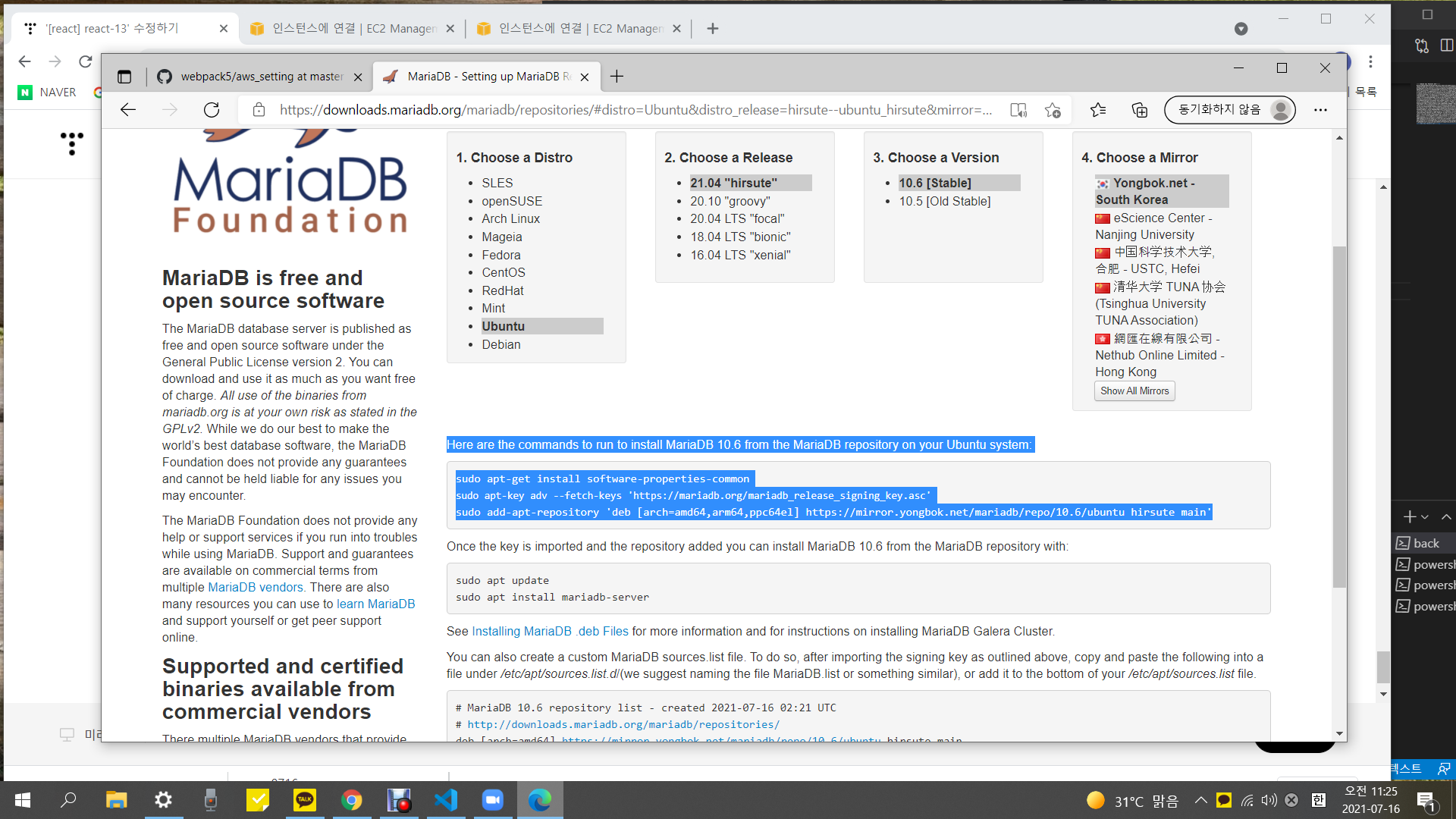The width and height of the screenshot is (1456, 819).
Task: Open the Zoom app from taskbar
Action: (493, 800)
